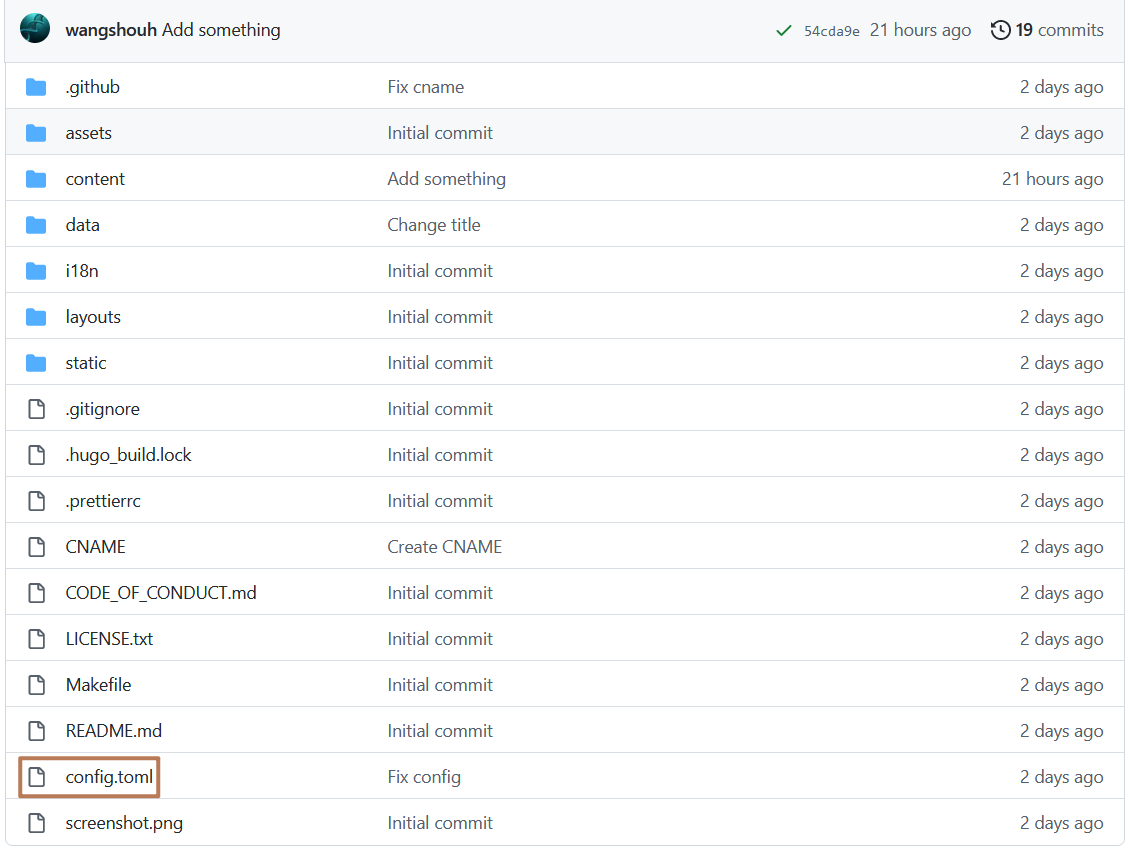Click the content folder icon

[37, 178]
